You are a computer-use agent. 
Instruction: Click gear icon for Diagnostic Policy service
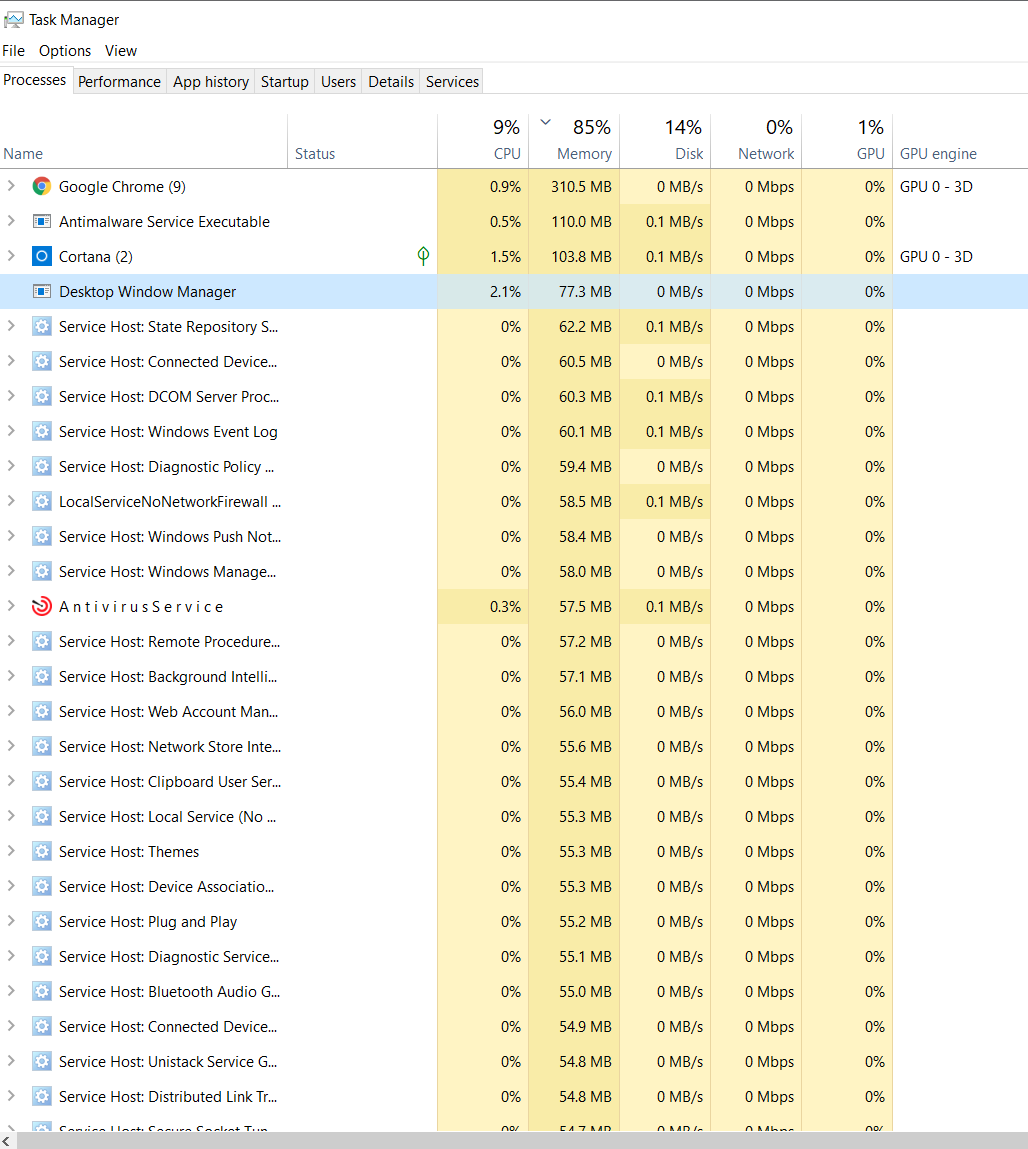pos(42,467)
